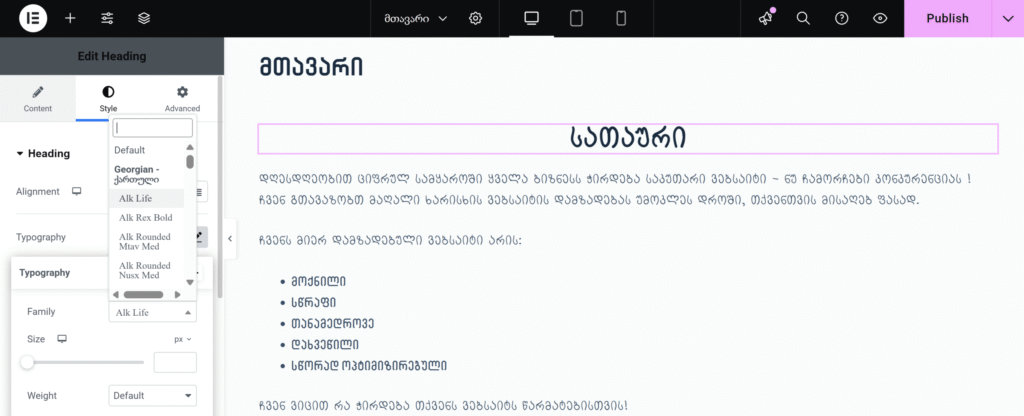Open the structure layers icon

(144, 18)
